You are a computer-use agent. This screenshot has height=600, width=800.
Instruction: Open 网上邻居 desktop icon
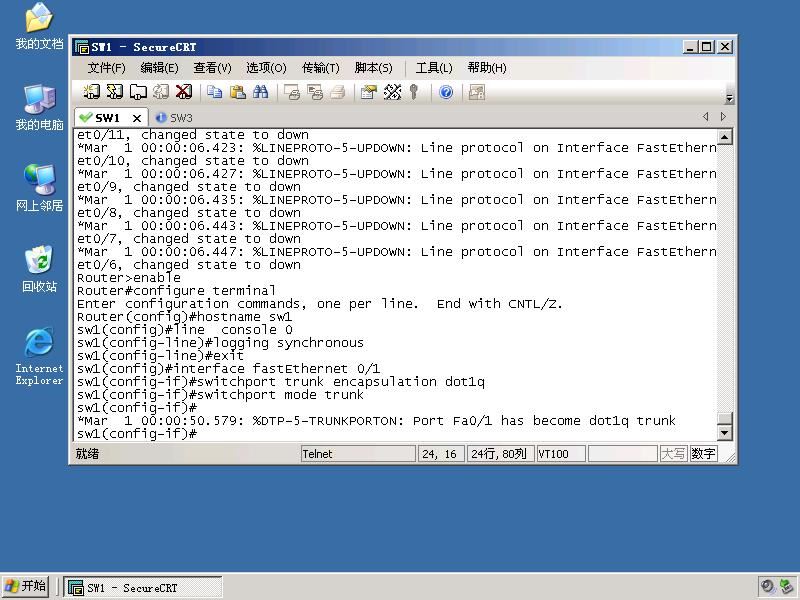coord(39,188)
